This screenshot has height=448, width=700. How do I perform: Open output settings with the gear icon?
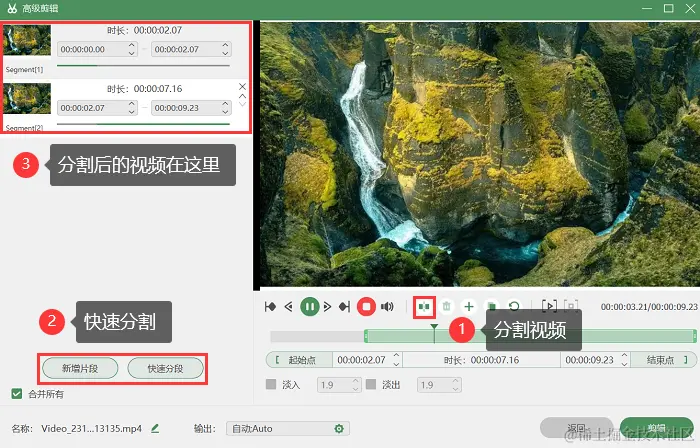coord(339,429)
